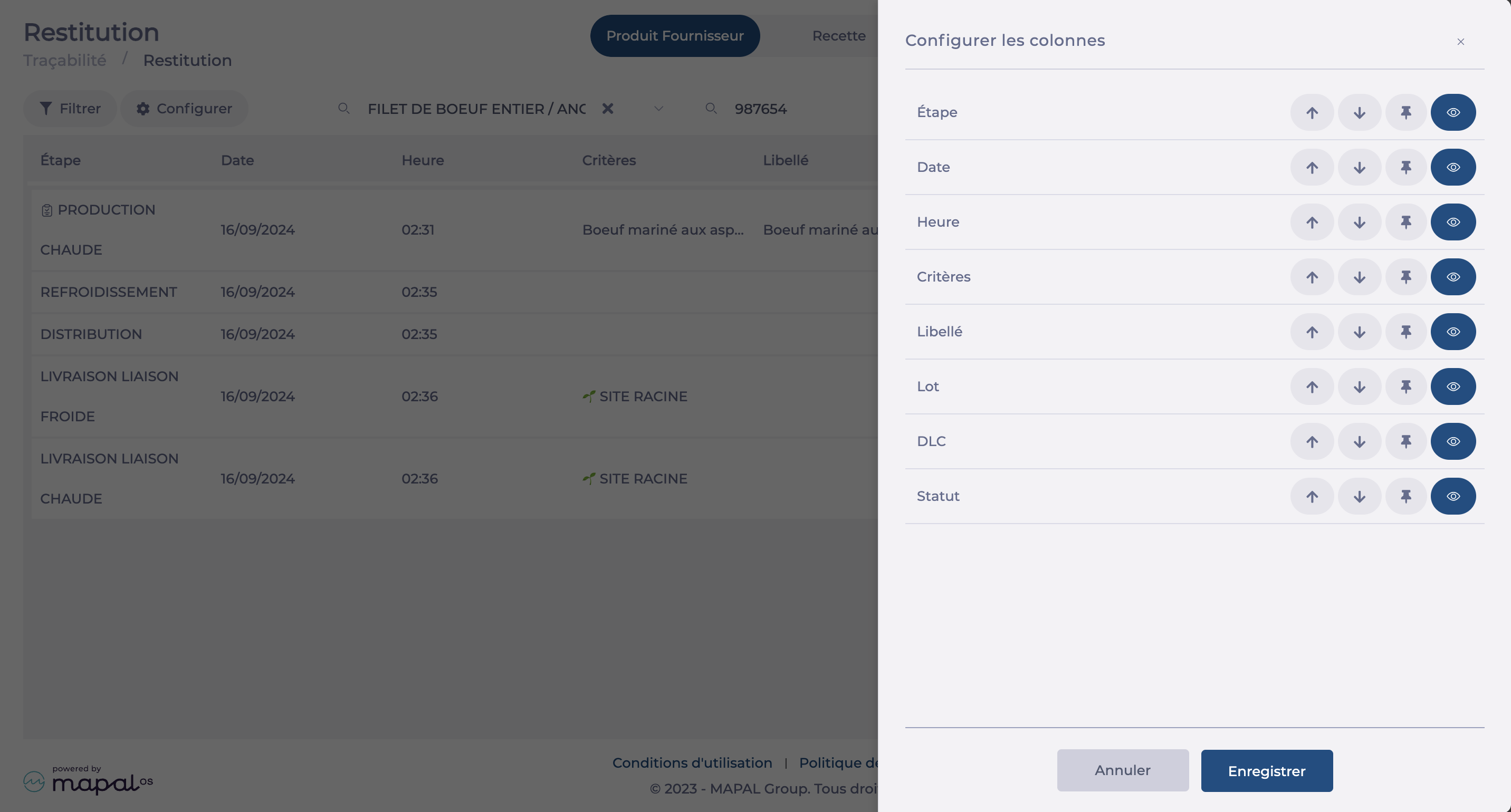Move the Date column up

pyautogui.click(x=1312, y=167)
